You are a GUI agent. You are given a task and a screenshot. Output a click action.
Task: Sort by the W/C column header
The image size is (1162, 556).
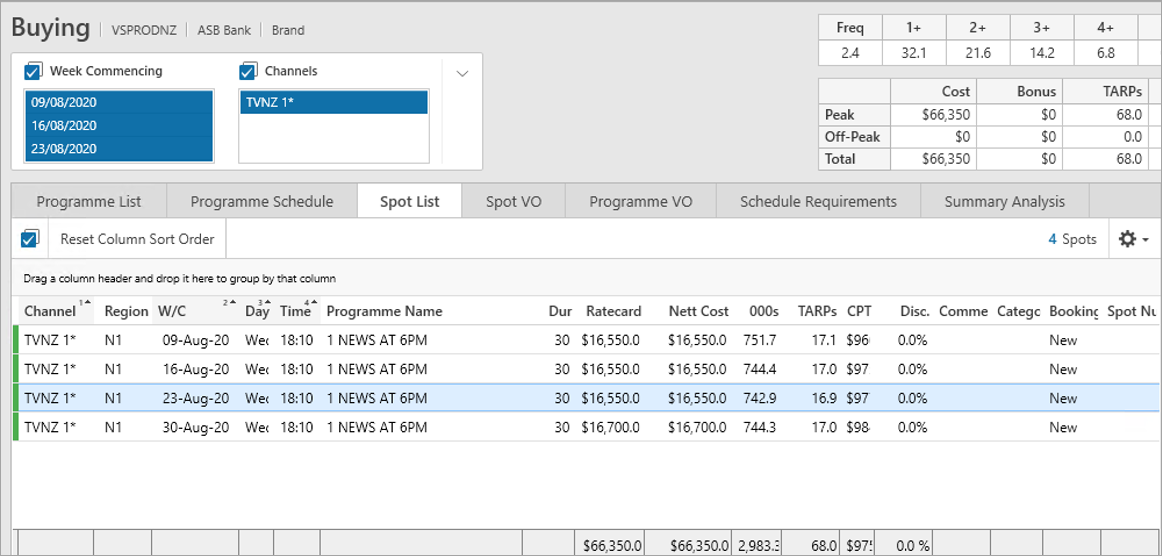point(196,311)
